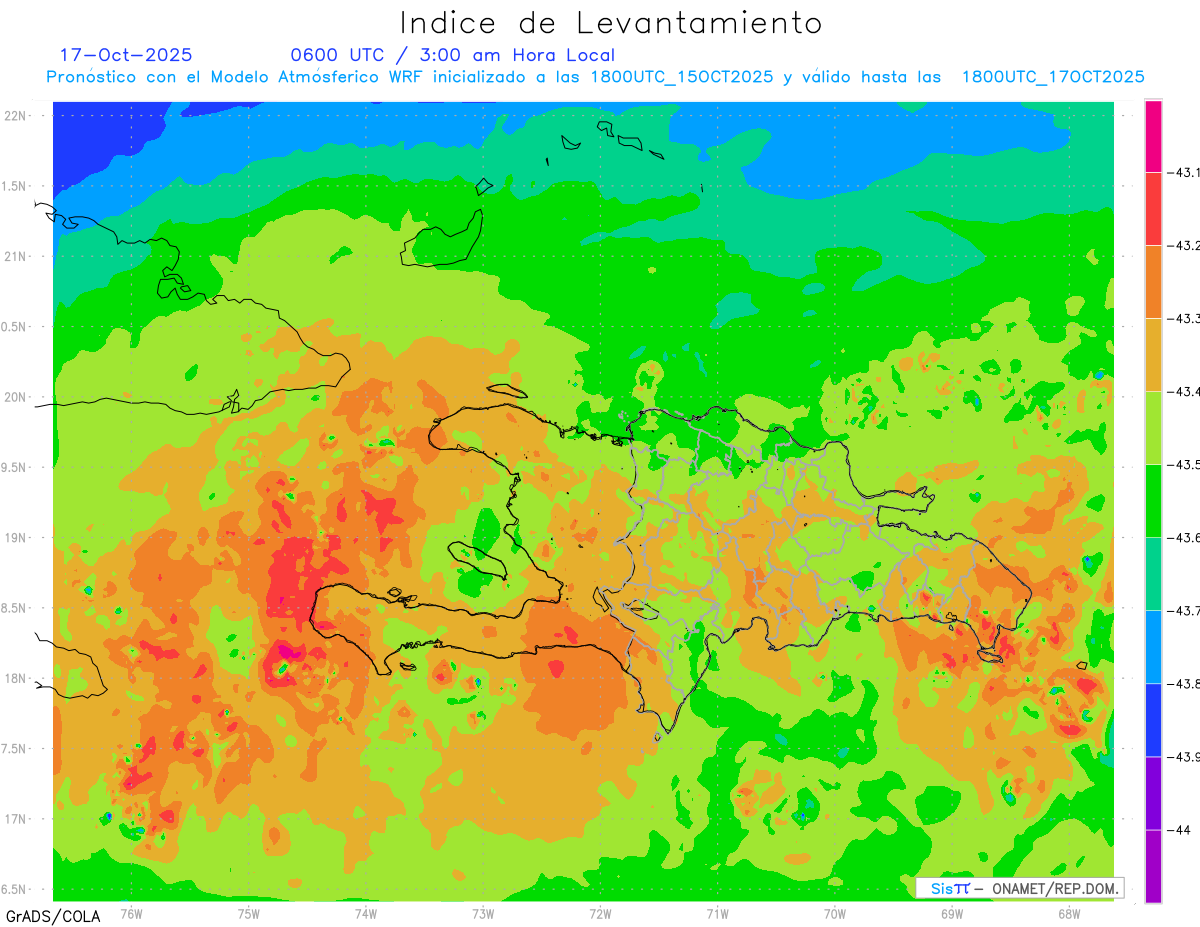Click the legend value -43.9
Viewport: 1200px width, 927px height.
[1183, 757]
